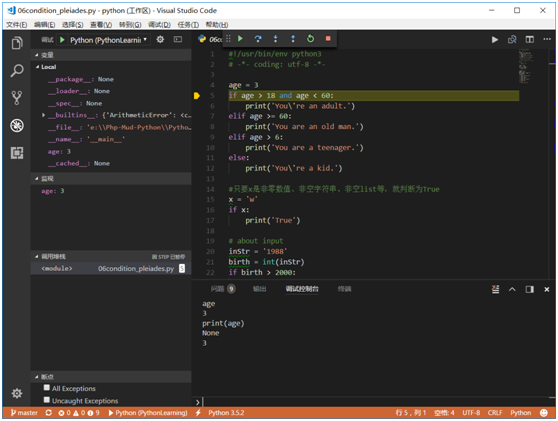Toggle the All Exceptions breakpoint checkbox

(47, 388)
